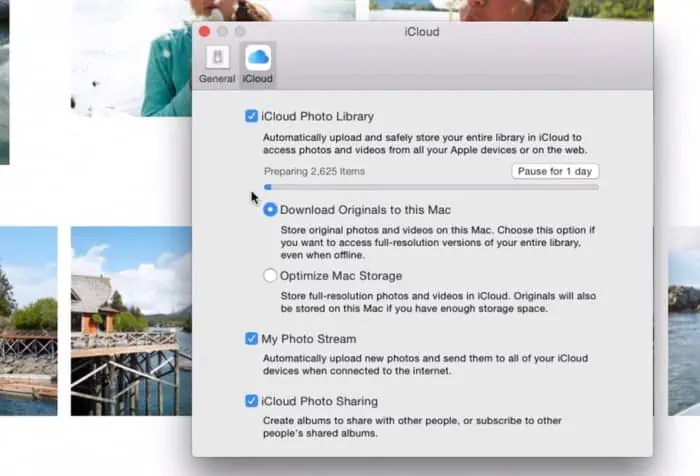The image size is (700, 476).
Task: Click the iCloud window title text
Action: pos(422,32)
